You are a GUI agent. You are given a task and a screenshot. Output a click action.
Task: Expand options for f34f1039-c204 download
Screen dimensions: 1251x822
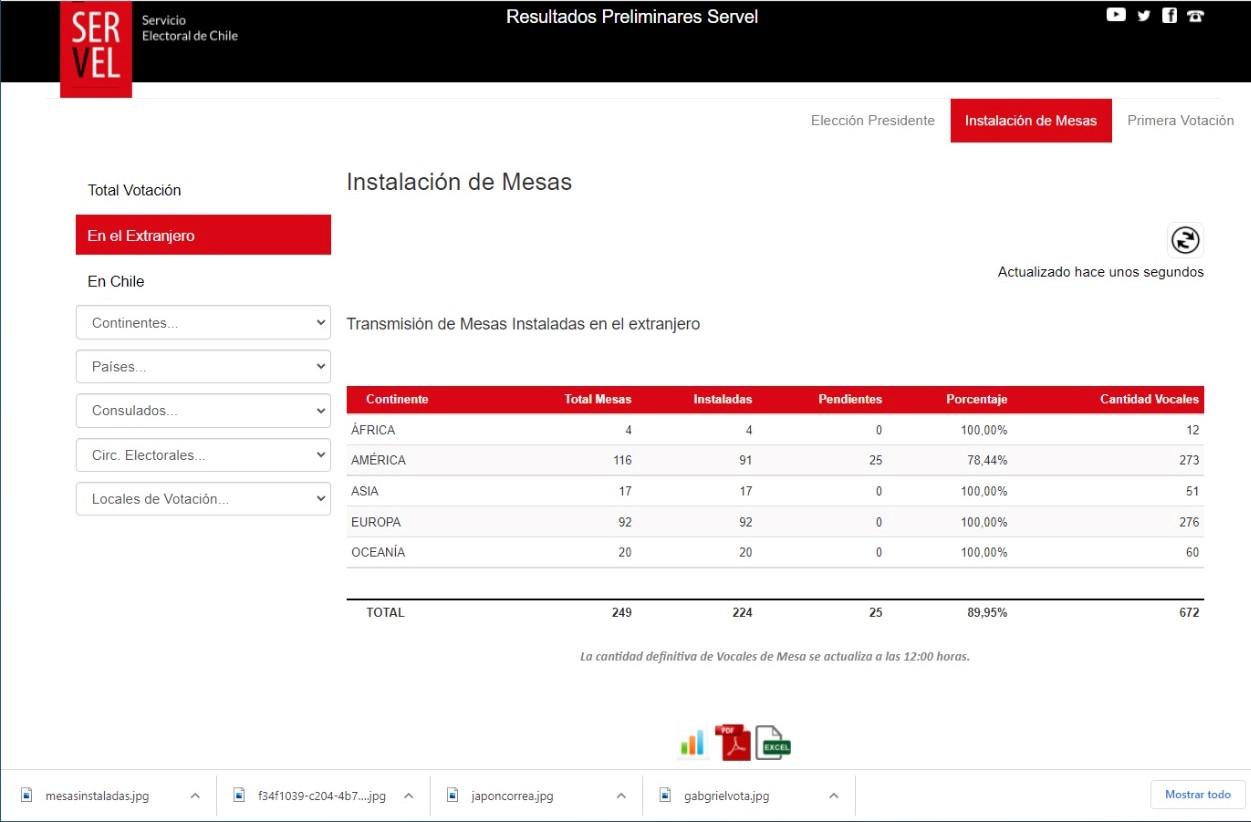point(408,796)
